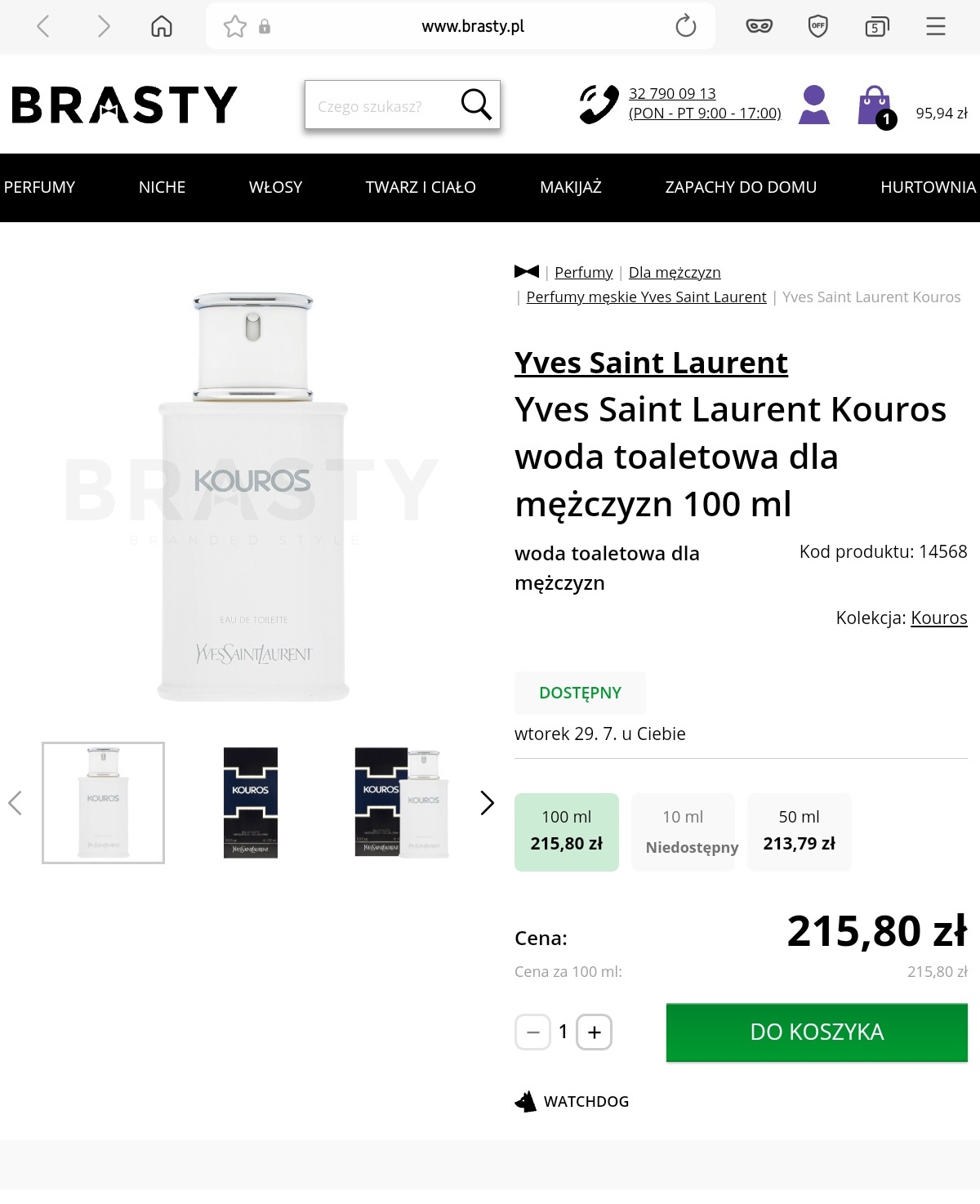Open browser hamburger menu
Image resolution: width=980 pixels, height=1204 pixels.
[x=936, y=27]
